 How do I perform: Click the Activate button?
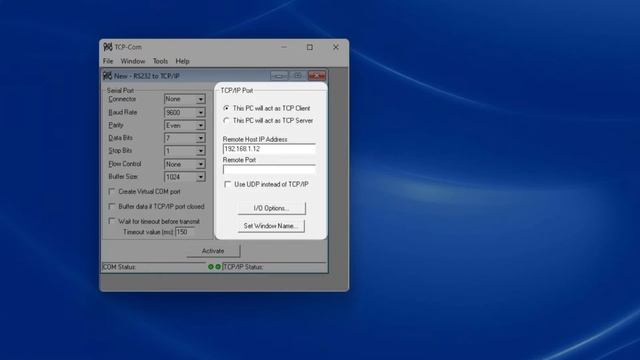pyautogui.click(x=213, y=251)
